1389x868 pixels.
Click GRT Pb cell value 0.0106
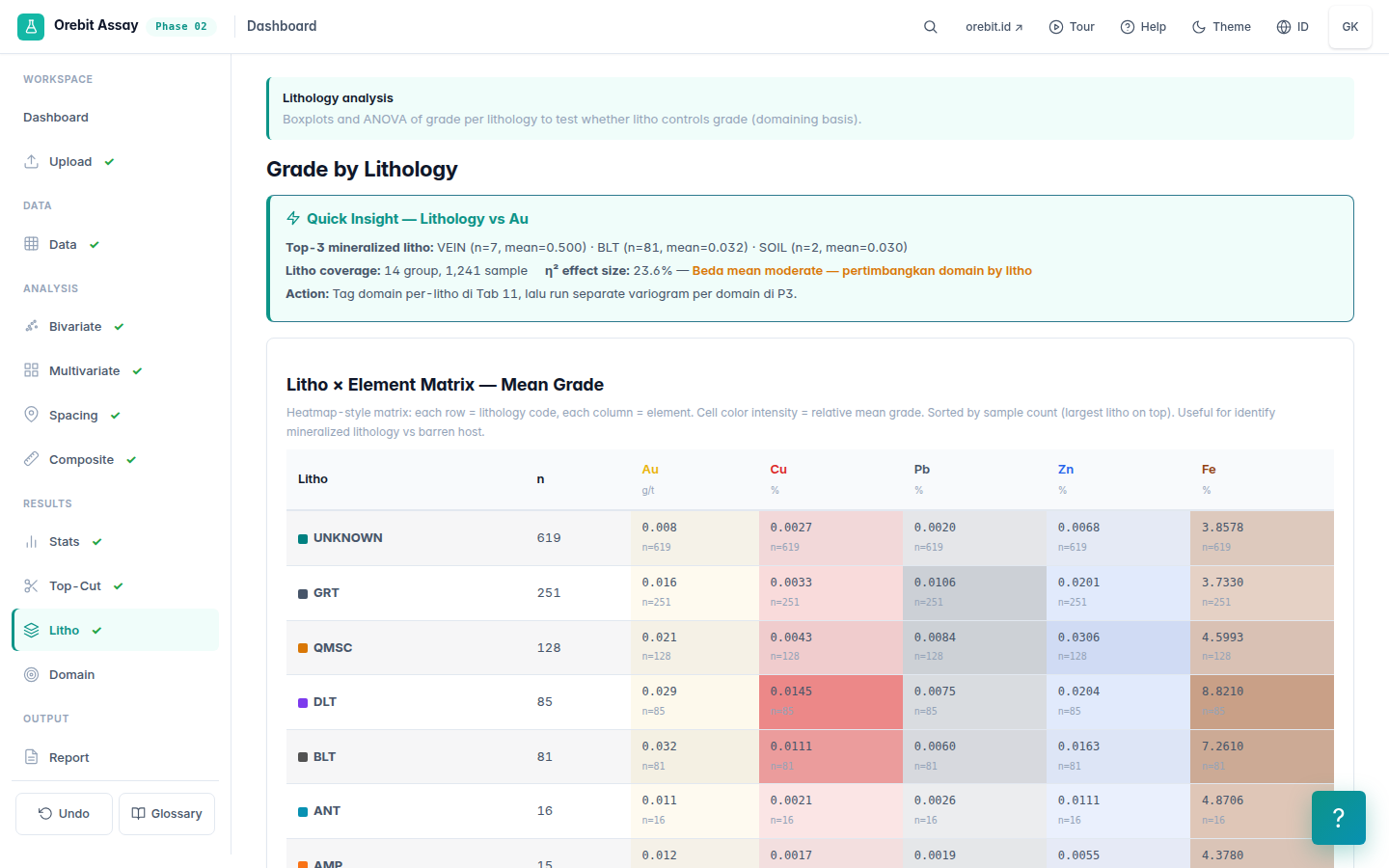(935, 583)
